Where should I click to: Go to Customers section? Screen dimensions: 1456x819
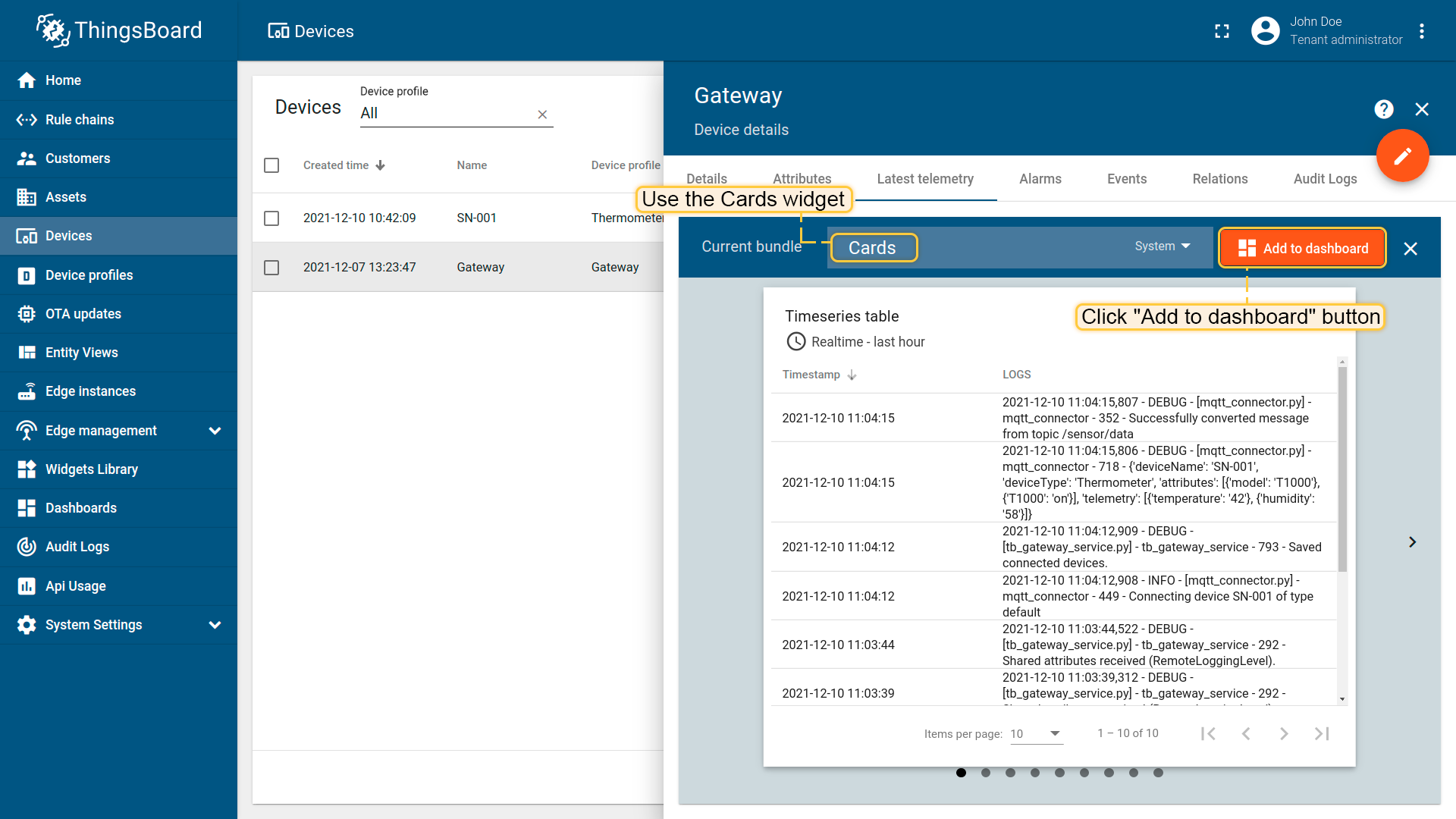coord(118,158)
